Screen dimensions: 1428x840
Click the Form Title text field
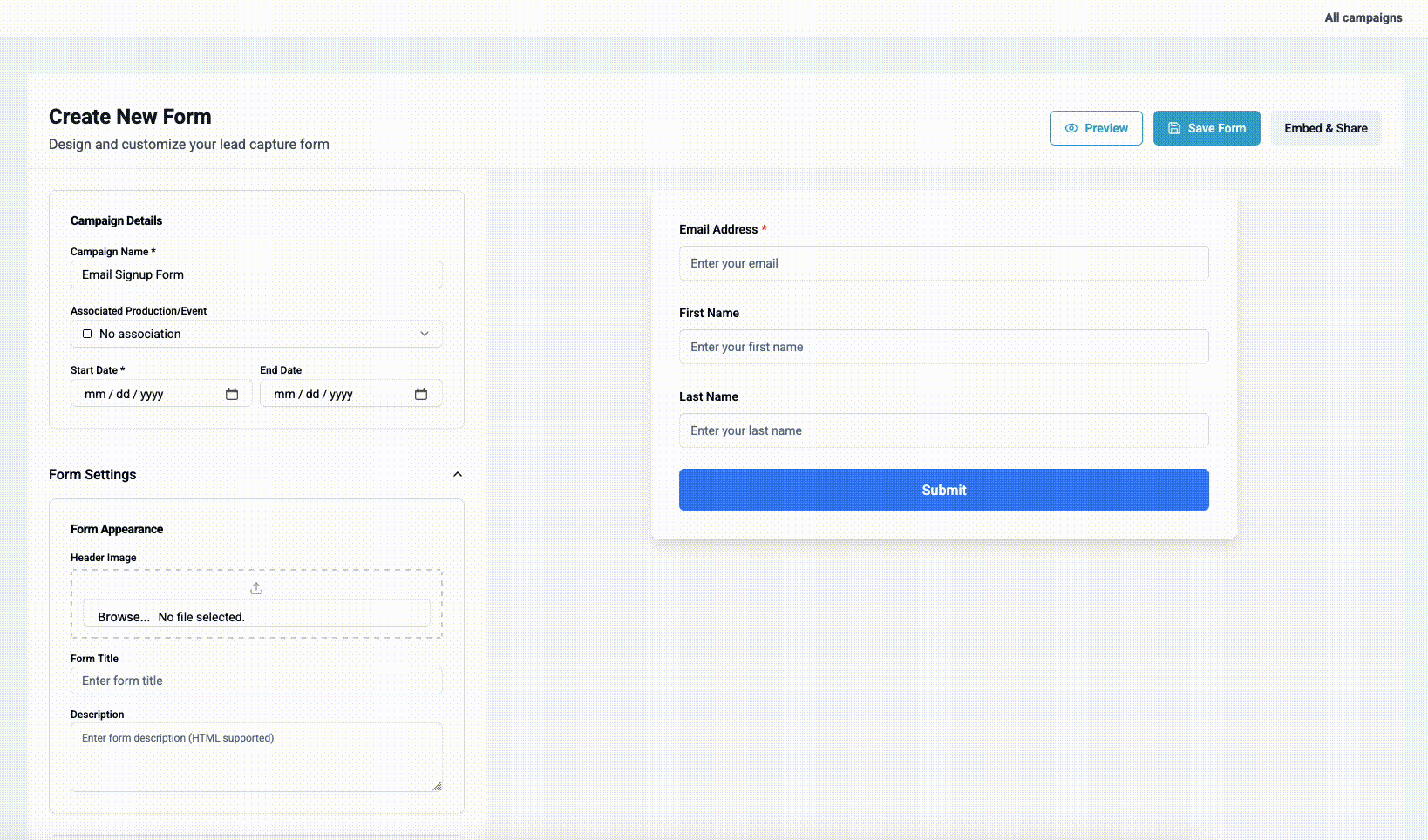coord(256,681)
